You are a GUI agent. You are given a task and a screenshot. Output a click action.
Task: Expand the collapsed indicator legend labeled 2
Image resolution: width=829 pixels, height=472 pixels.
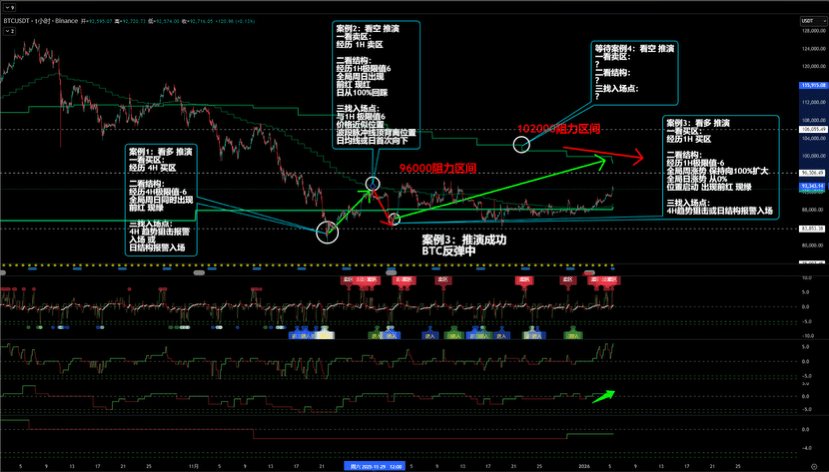[11, 31]
